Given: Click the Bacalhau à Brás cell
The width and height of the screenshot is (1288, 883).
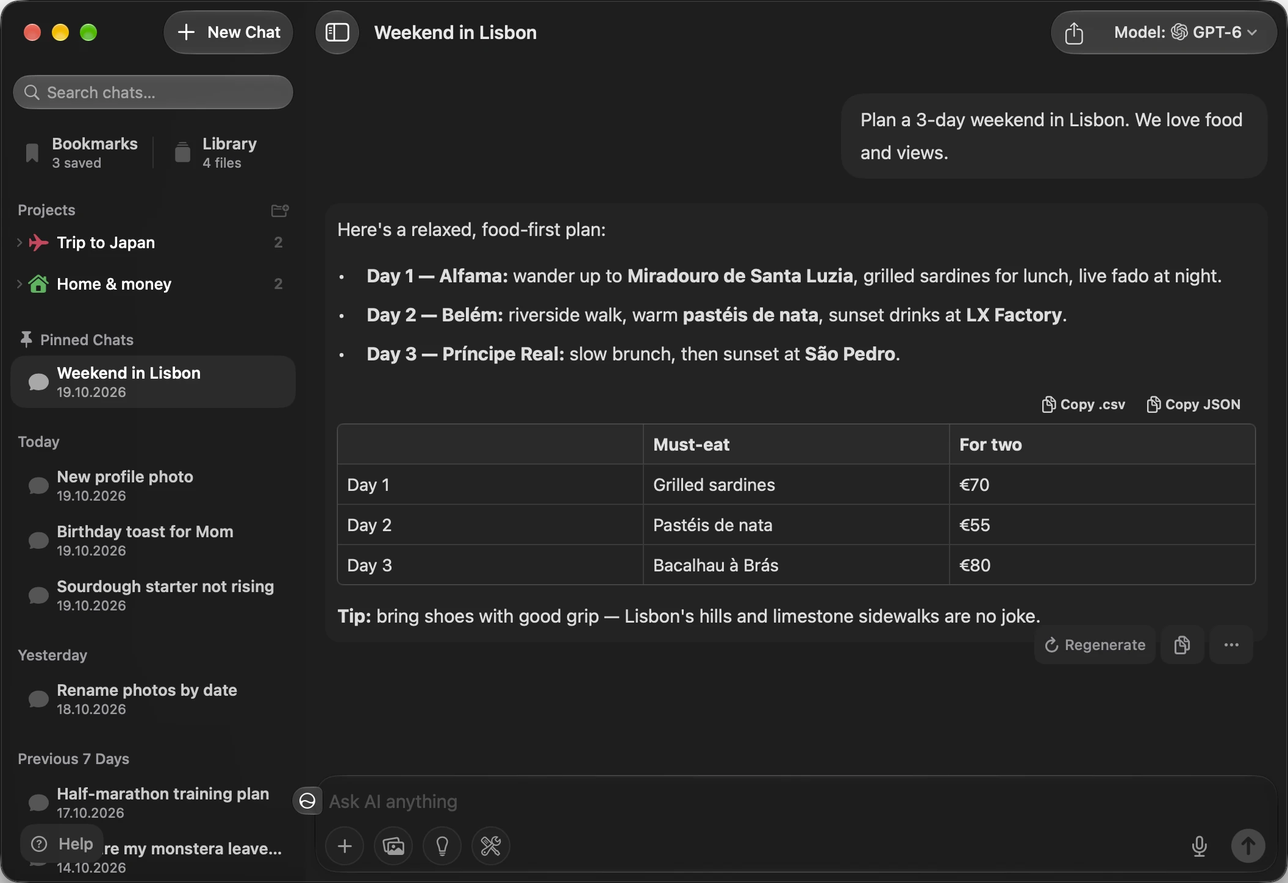Looking at the screenshot, I should 796,565.
